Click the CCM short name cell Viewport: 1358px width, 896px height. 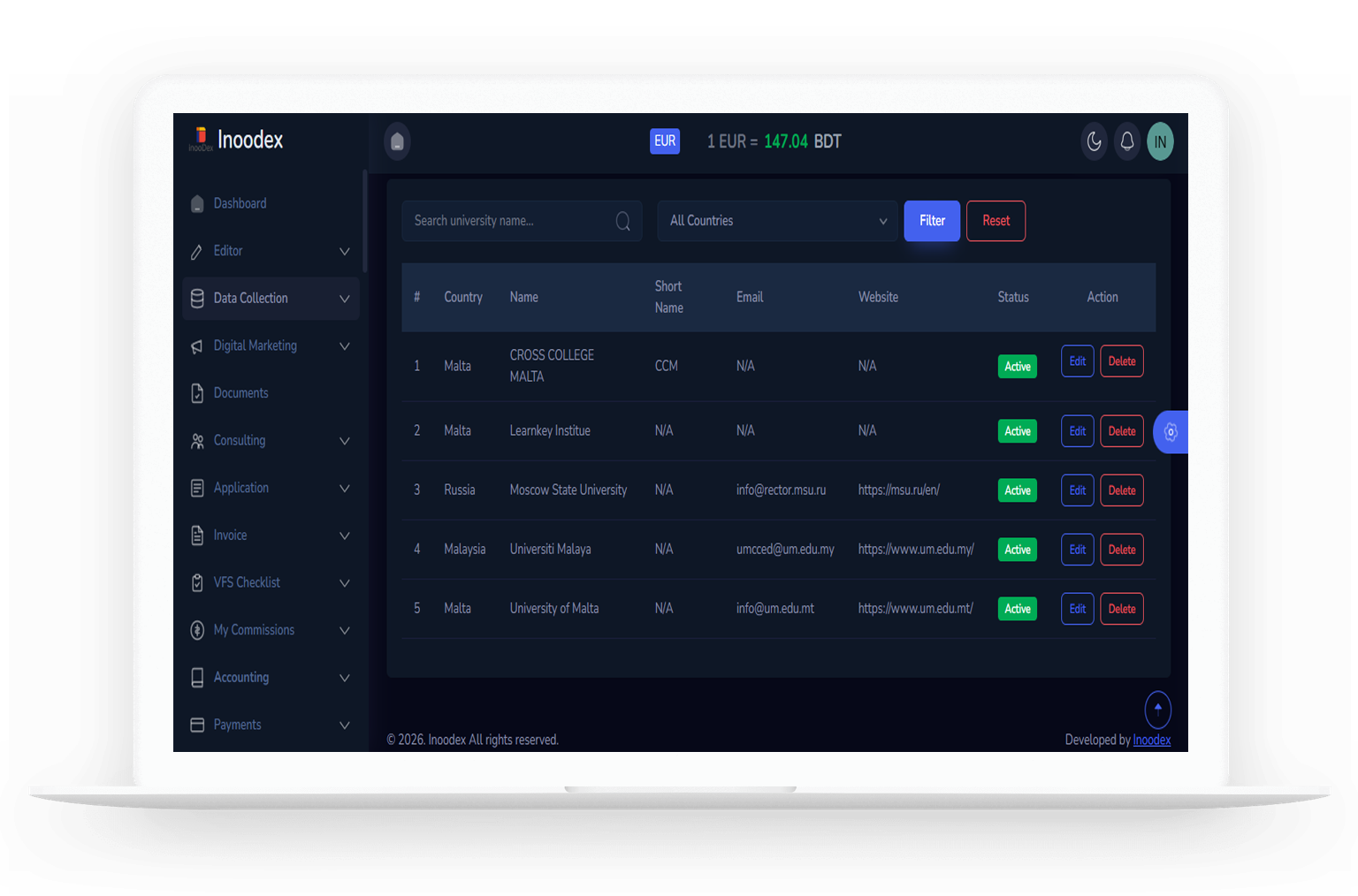pyautogui.click(x=667, y=366)
